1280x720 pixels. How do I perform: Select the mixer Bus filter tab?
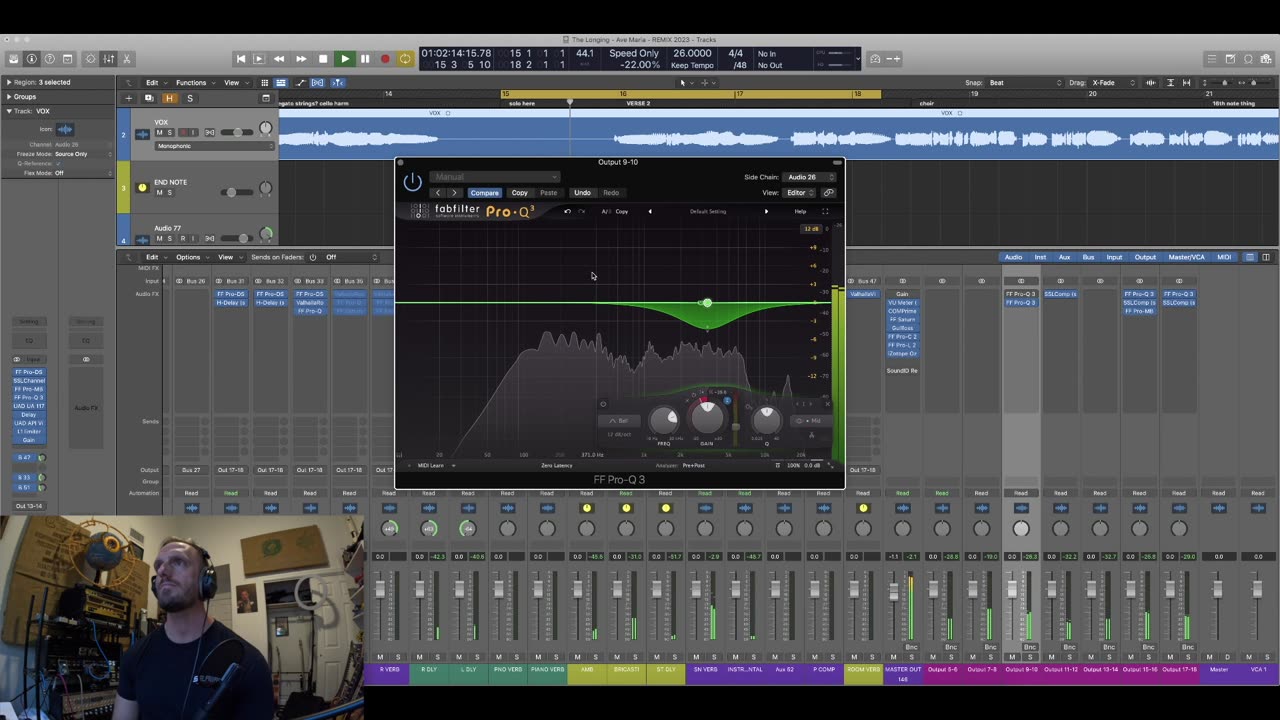pyautogui.click(x=1088, y=257)
